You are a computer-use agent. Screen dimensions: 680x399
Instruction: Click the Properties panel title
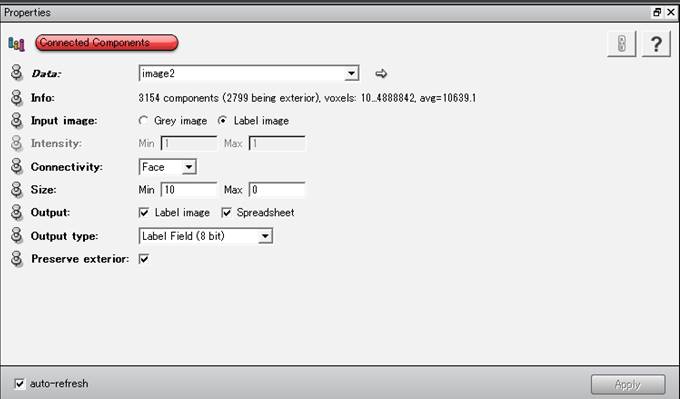click(27, 12)
